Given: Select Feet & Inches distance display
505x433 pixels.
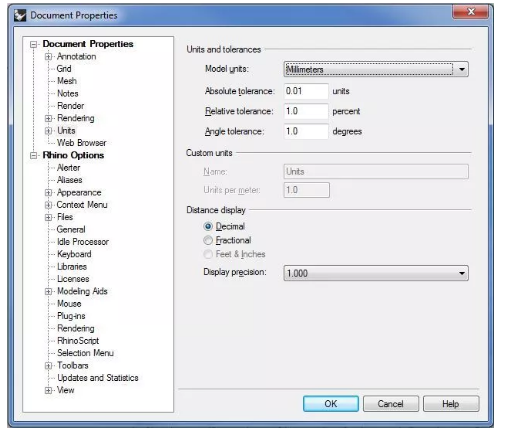Looking at the screenshot, I should (208, 254).
